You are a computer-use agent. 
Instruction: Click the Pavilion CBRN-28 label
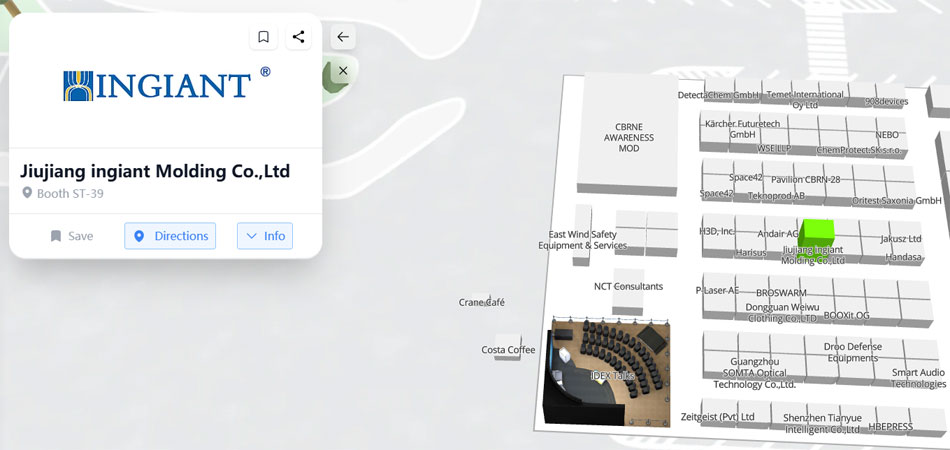coord(805,180)
